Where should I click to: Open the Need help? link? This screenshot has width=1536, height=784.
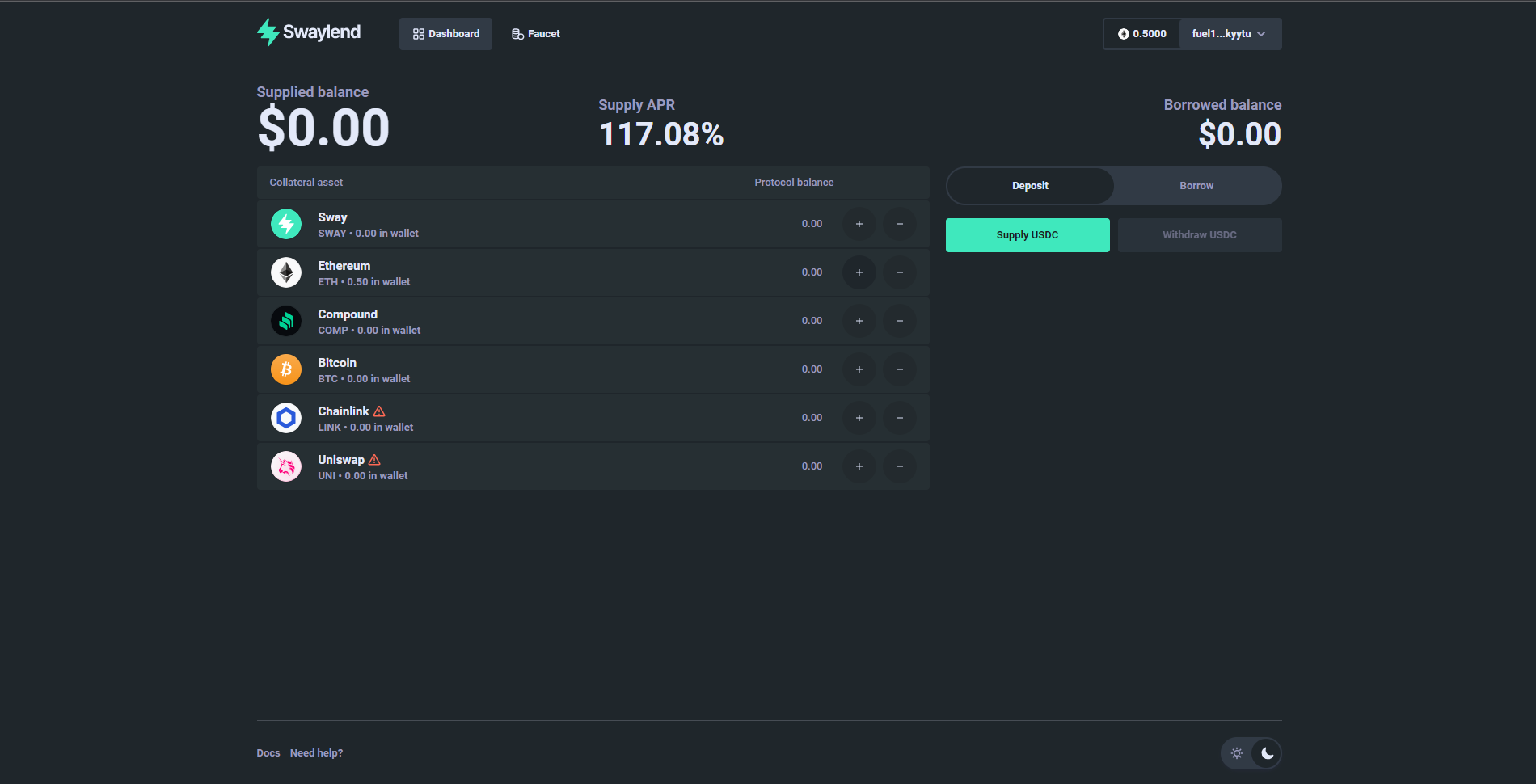316,753
